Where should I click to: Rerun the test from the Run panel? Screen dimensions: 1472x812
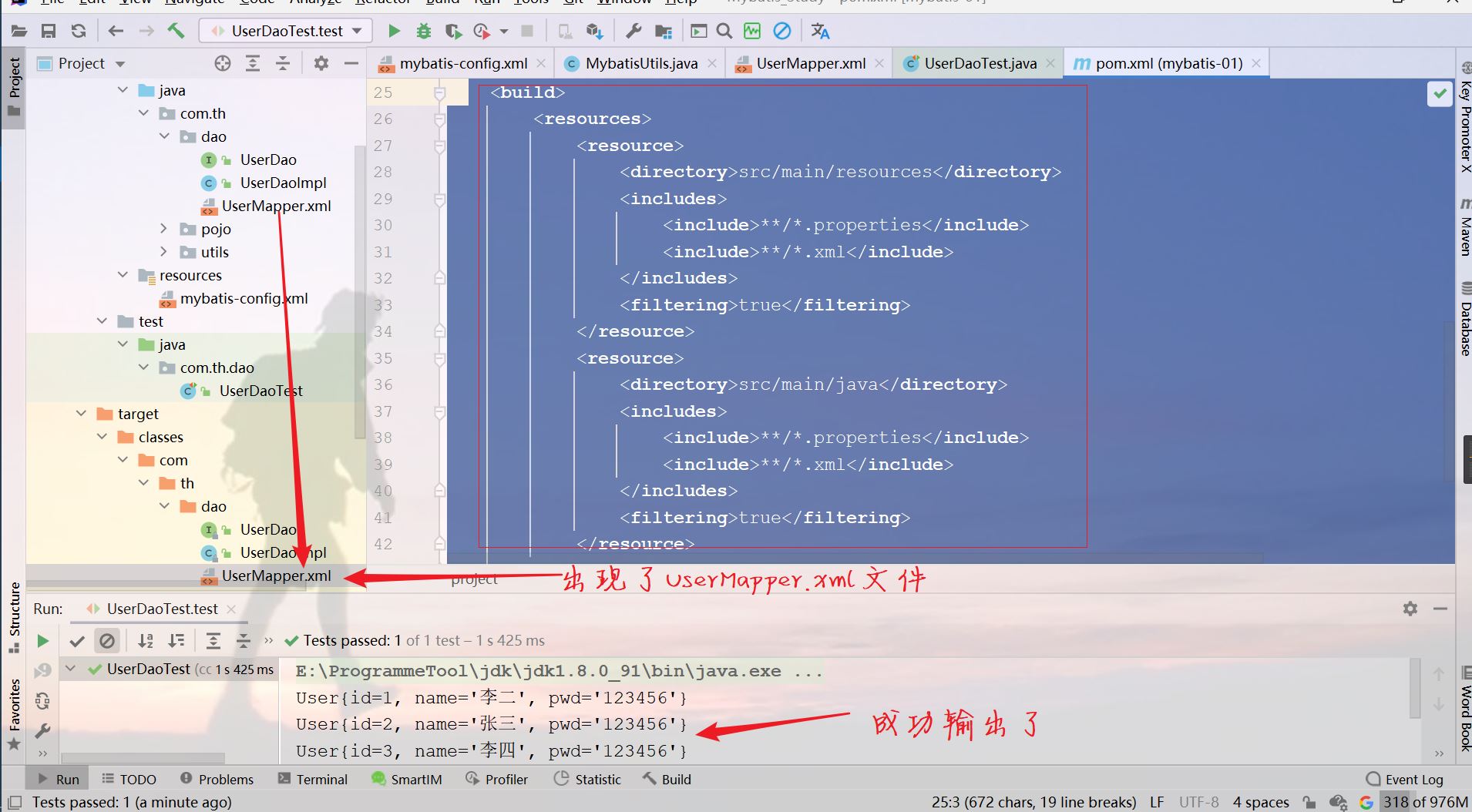click(42, 640)
